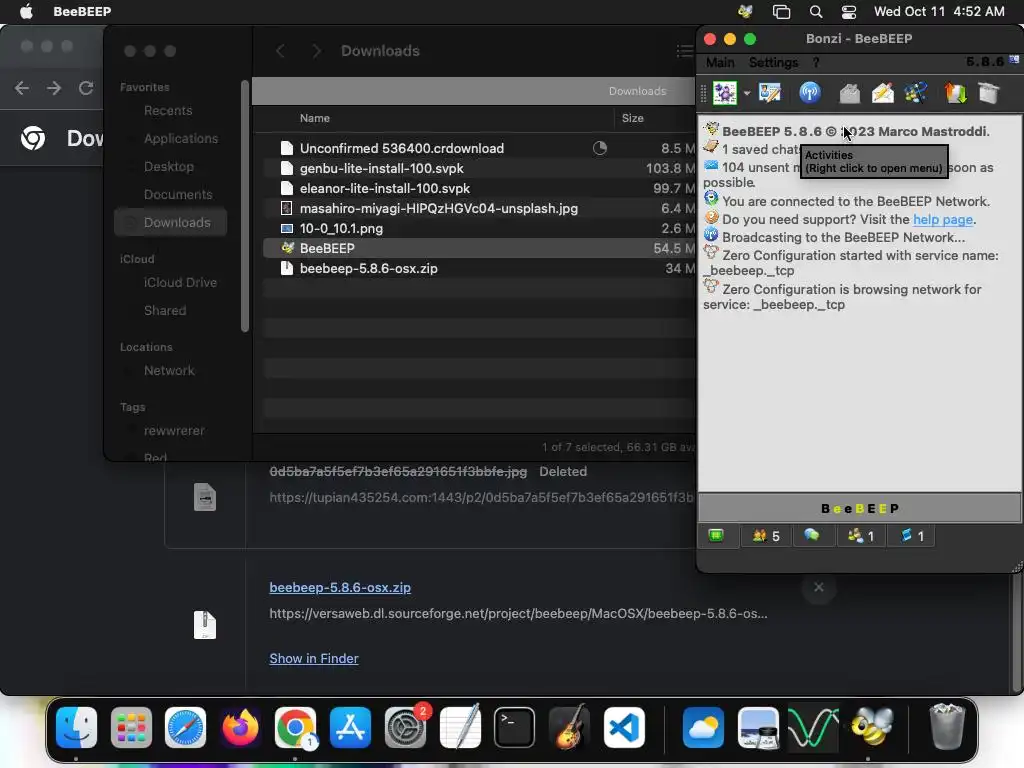
Task: Select the chat bubbles tab in BeeBEEP
Action: point(812,536)
